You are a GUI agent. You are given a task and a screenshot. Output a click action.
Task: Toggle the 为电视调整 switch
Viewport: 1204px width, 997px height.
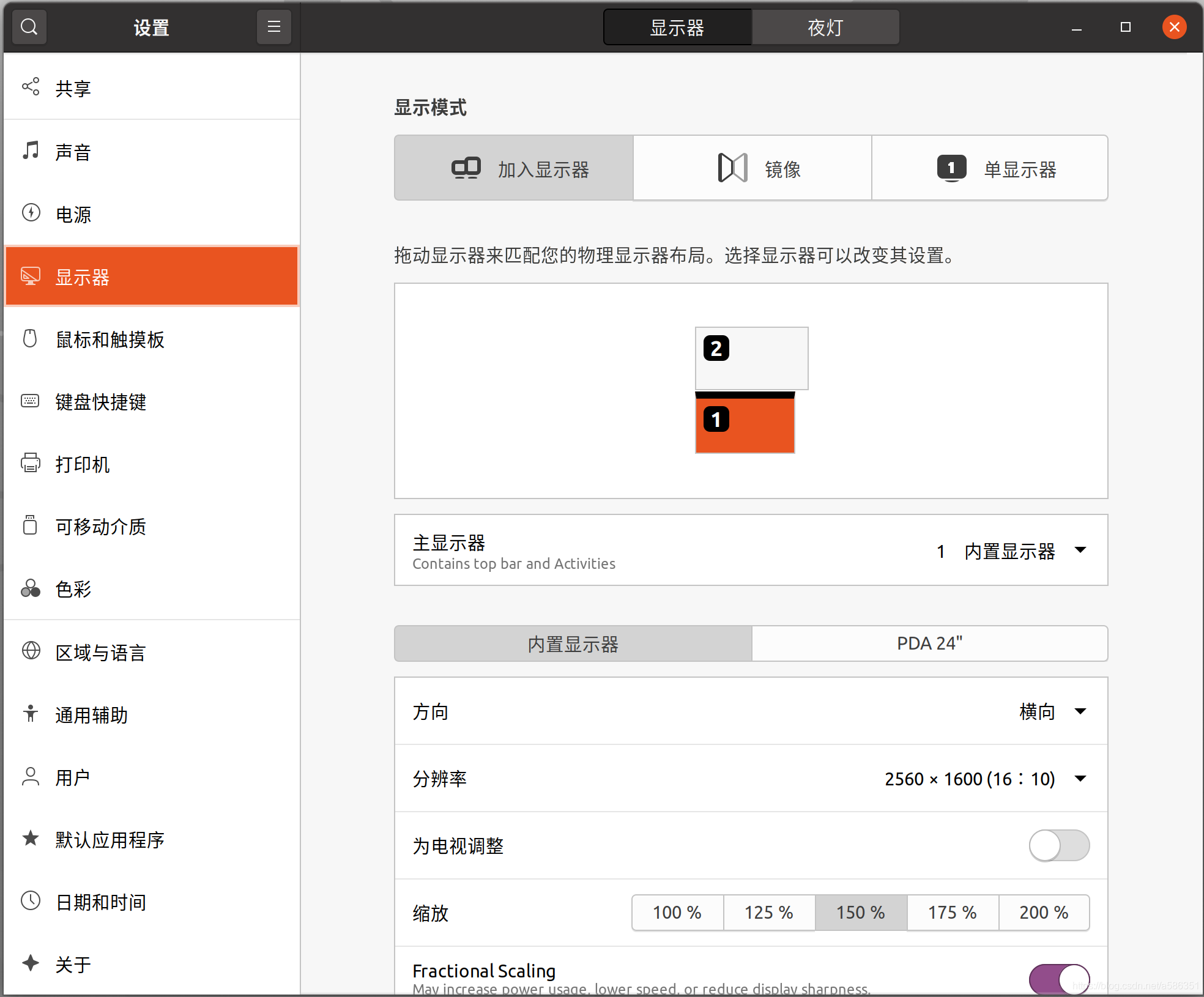click(x=1059, y=845)
